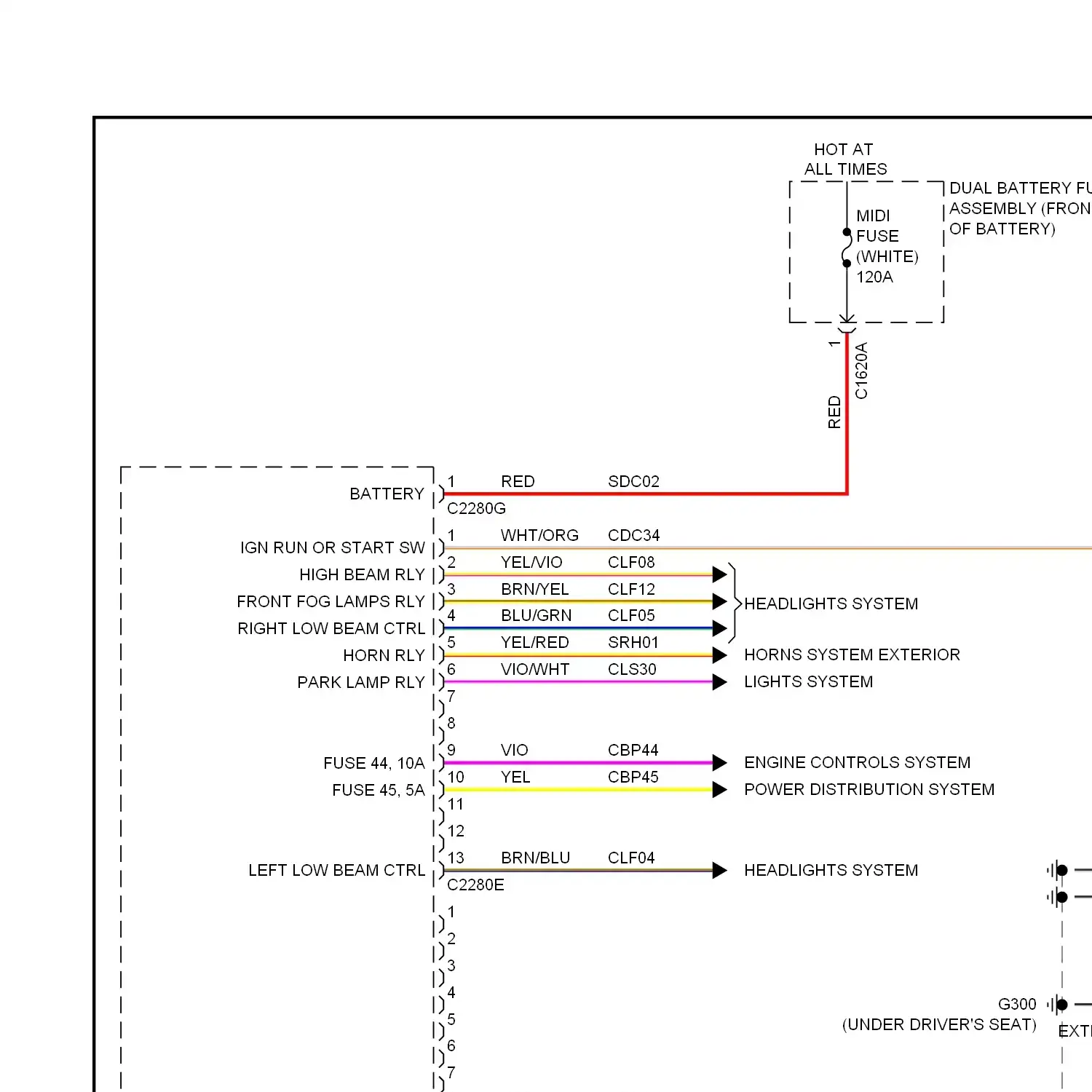Click the arrowhead on the CLF12 wire
1092x1092 pixels.
pos(719,601)
